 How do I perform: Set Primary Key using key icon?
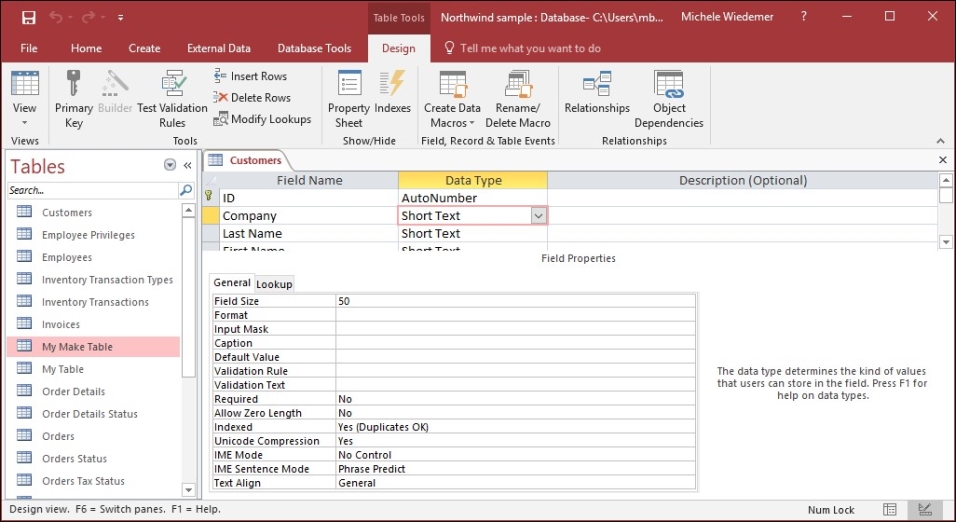pos(74,100)
